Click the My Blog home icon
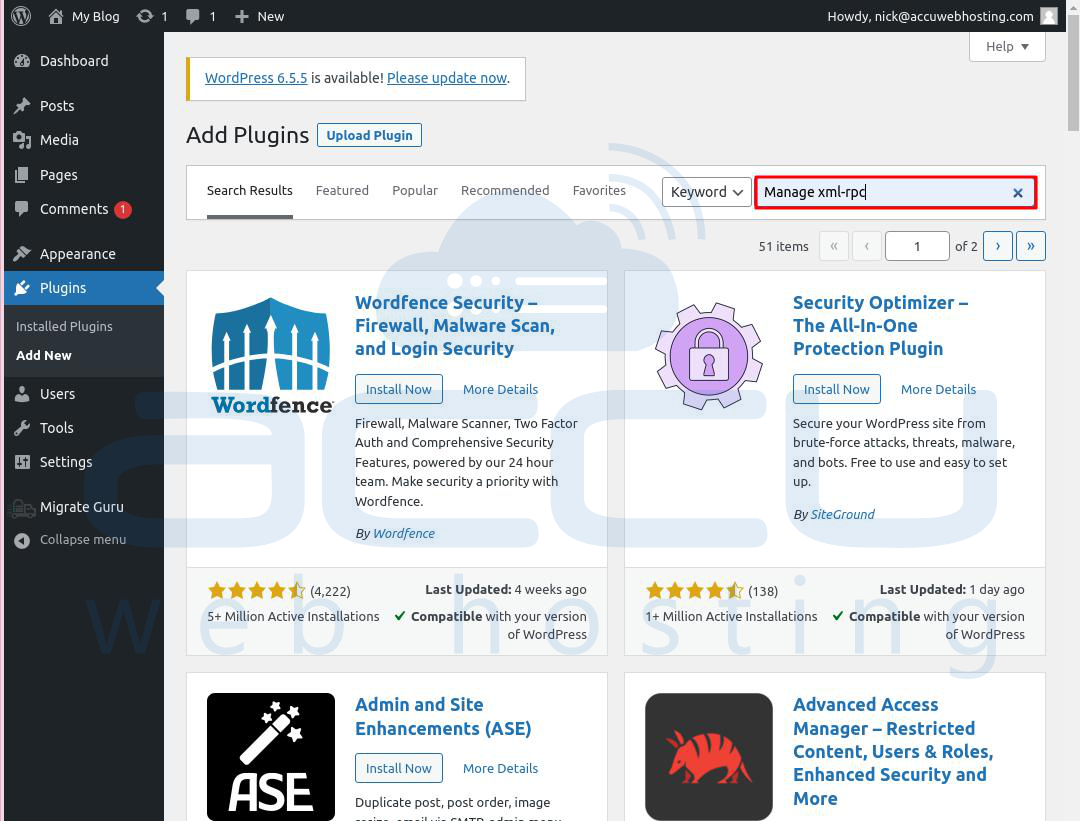Image resolution: width=1080 pixels, height=821 pixels. point(56,16)
